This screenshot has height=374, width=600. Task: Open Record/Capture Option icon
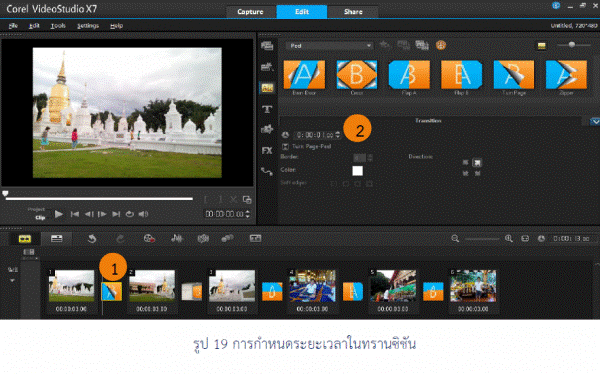149,238
